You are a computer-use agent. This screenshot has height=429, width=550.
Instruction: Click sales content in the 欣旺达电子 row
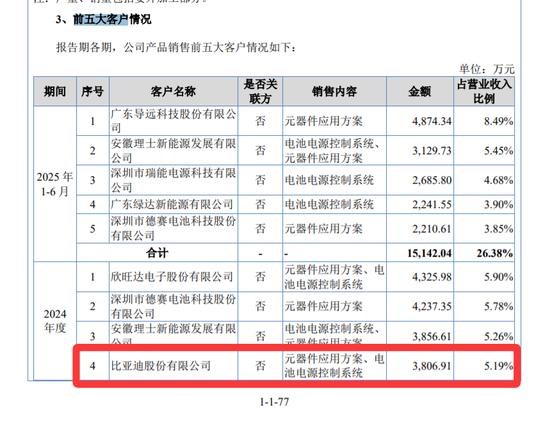[x=334, y=277]
